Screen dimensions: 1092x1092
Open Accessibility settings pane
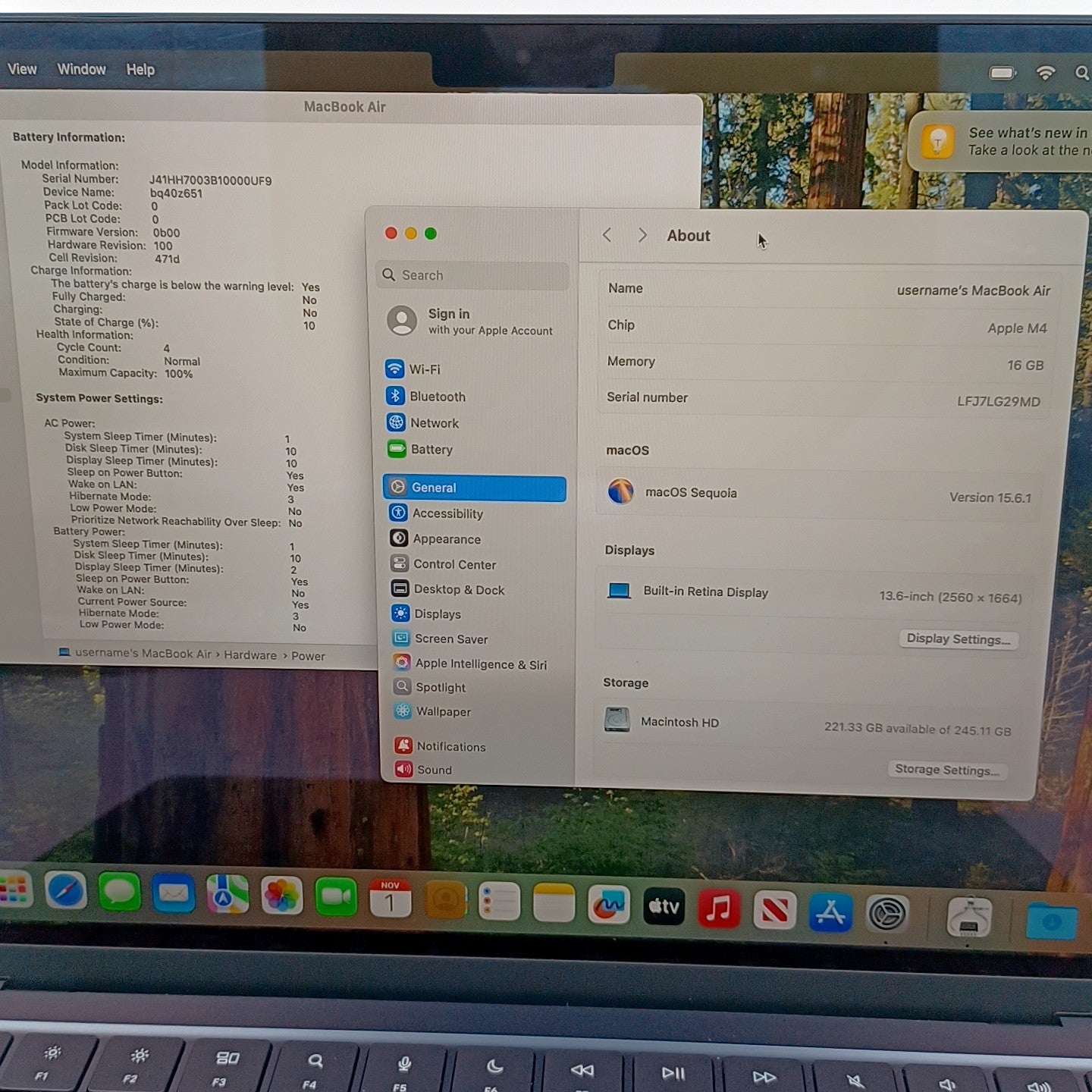pos(447,513)
